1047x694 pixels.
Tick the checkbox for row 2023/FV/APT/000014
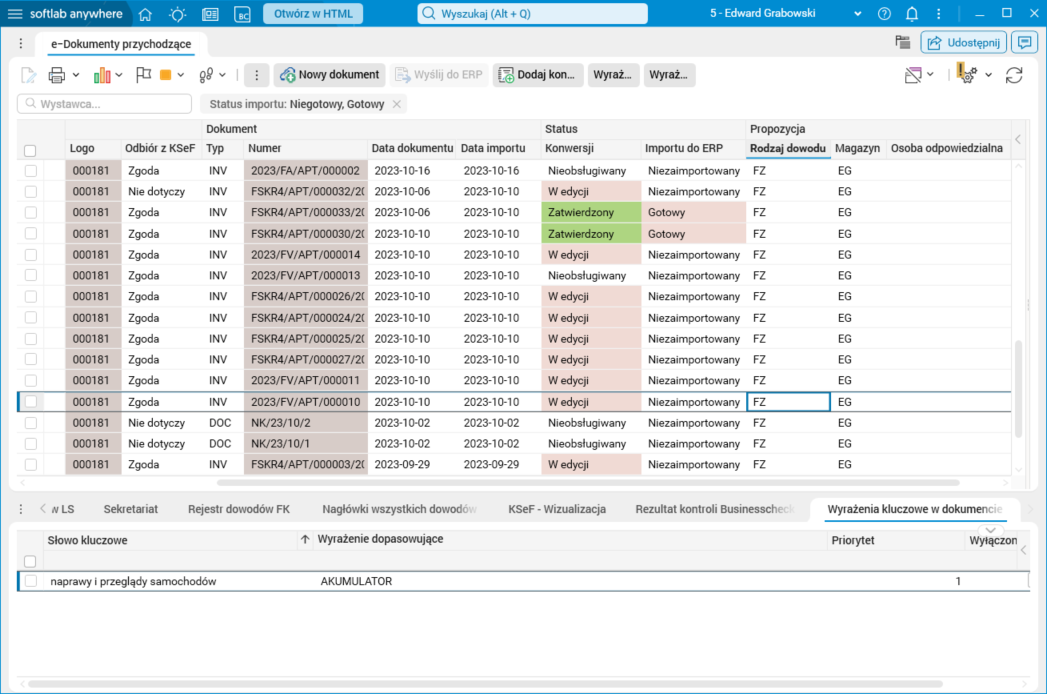pos(31,255)
